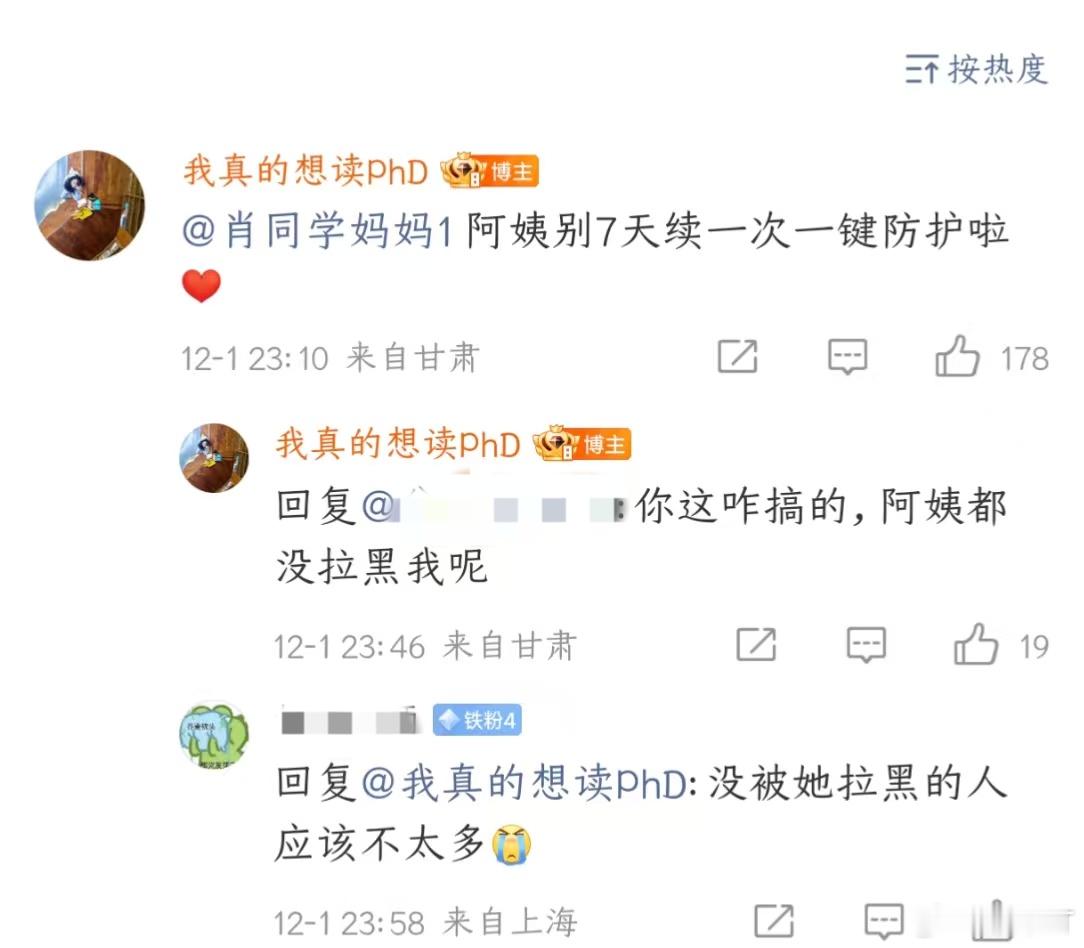
Task: Open @肖同学妈妈1 mention link
Action: click(x=317, y=231)
